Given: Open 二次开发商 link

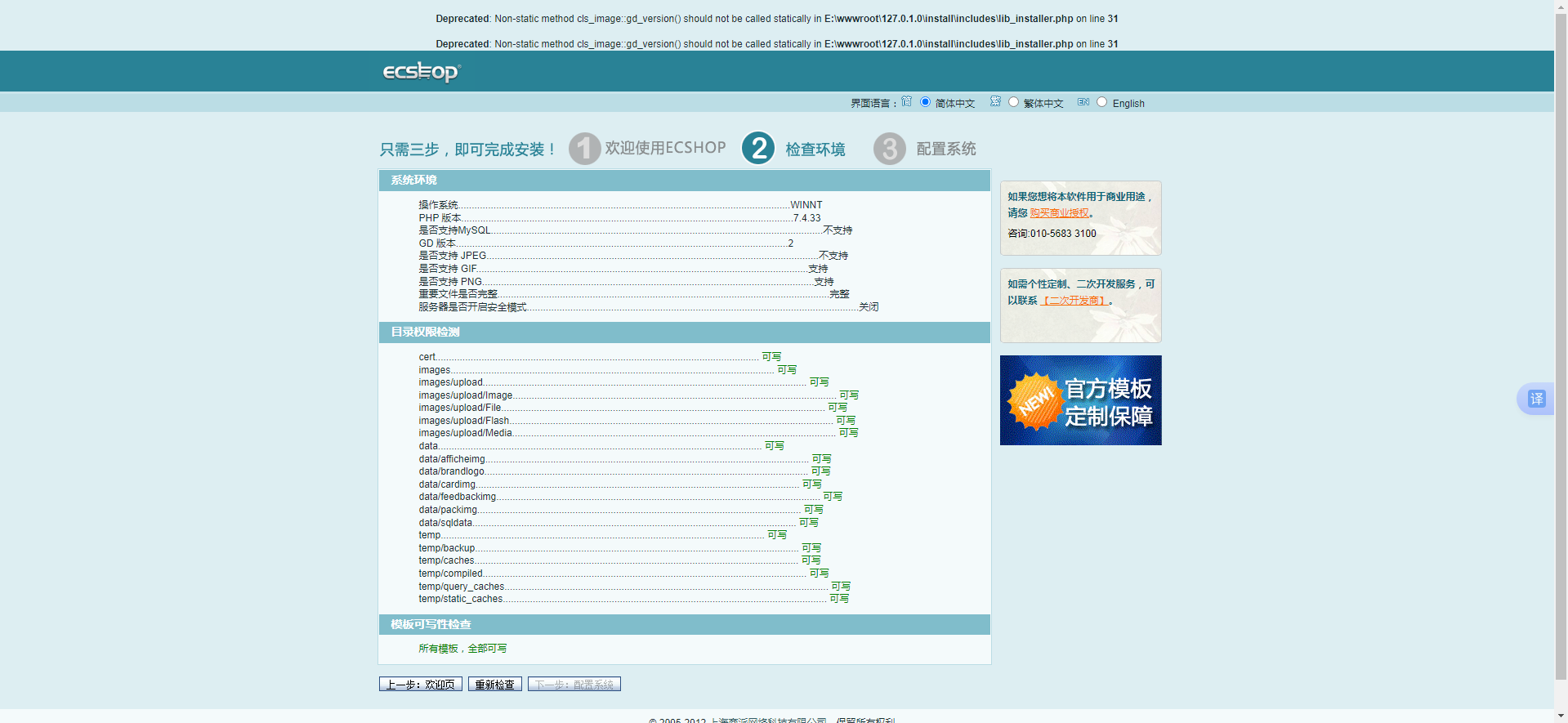Looking at the screenshot, I should 1074,300.
